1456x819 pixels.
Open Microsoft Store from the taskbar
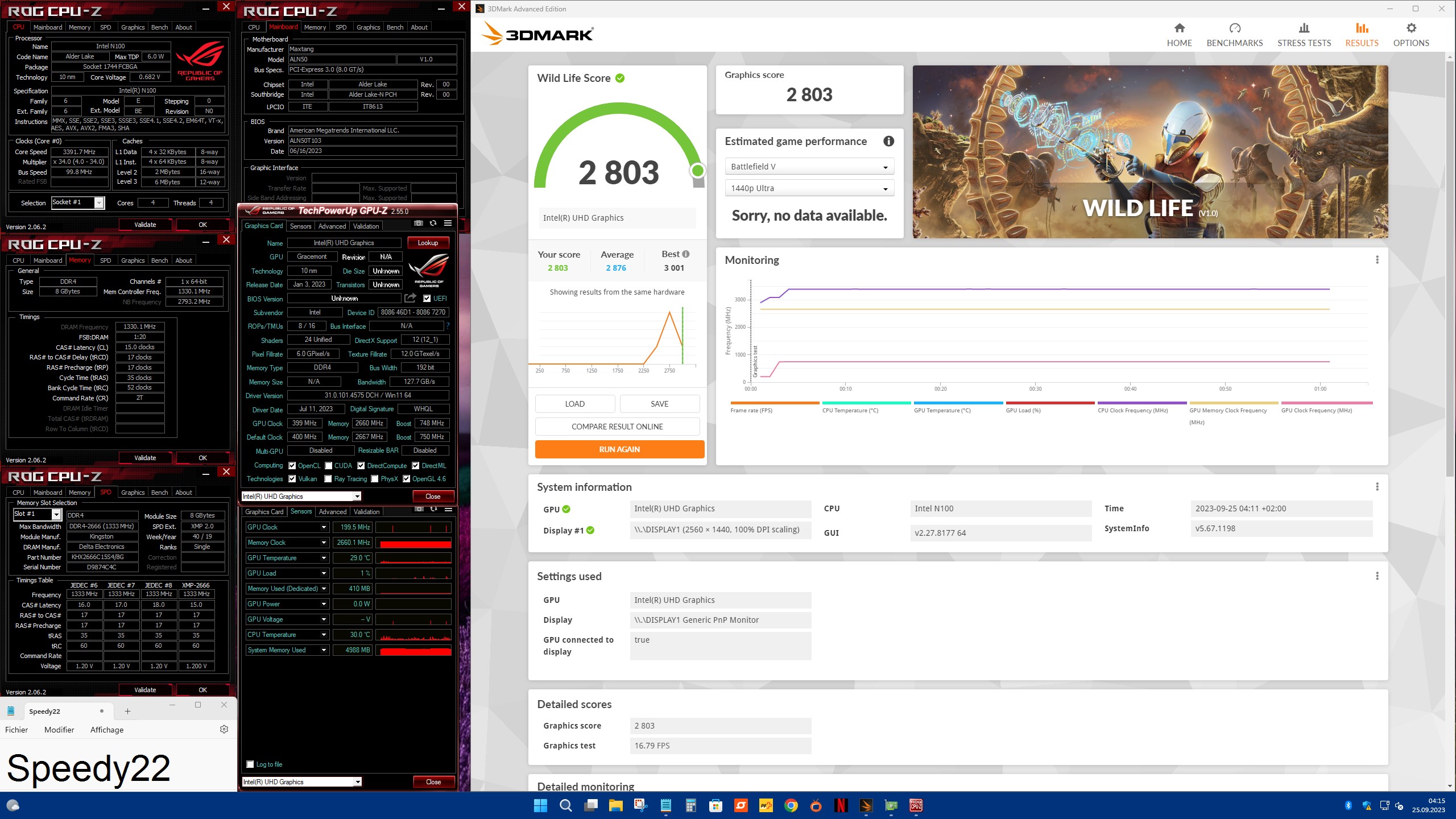pos(715,805)
